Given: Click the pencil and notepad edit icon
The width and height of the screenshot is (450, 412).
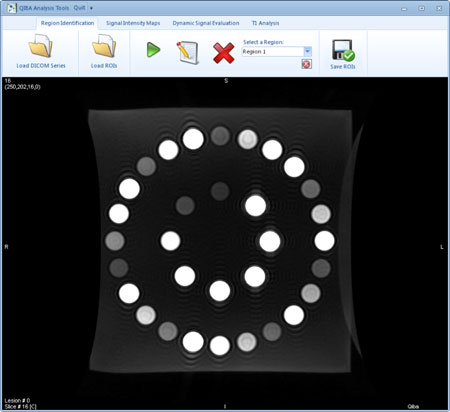Looking at the screenshot, I should click(187, 52).
